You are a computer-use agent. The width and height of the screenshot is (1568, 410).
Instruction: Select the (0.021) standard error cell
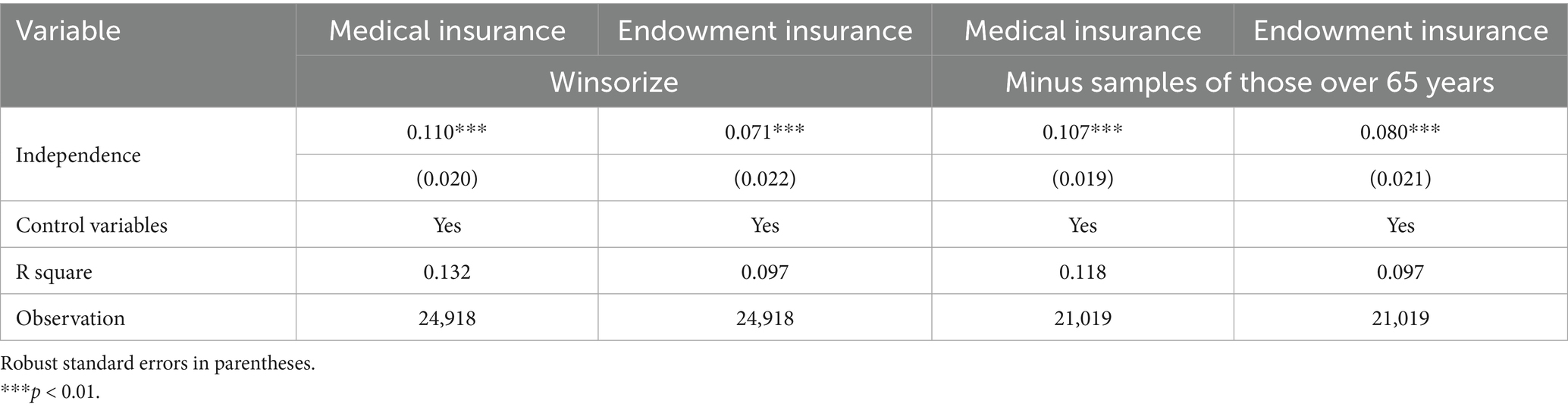1400,179
